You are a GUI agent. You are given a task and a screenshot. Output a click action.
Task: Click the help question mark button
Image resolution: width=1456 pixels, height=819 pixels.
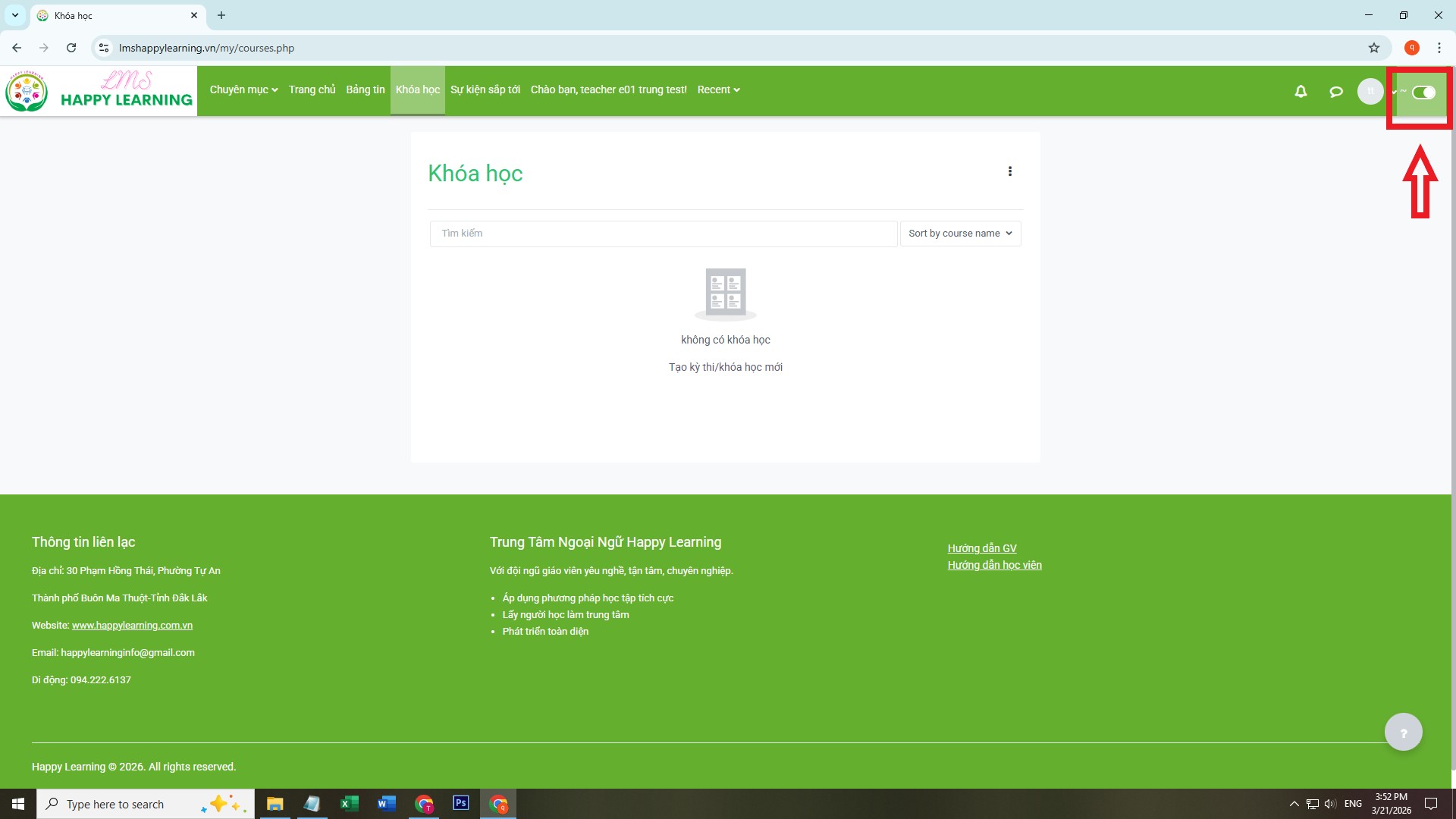pos(1403,733)
